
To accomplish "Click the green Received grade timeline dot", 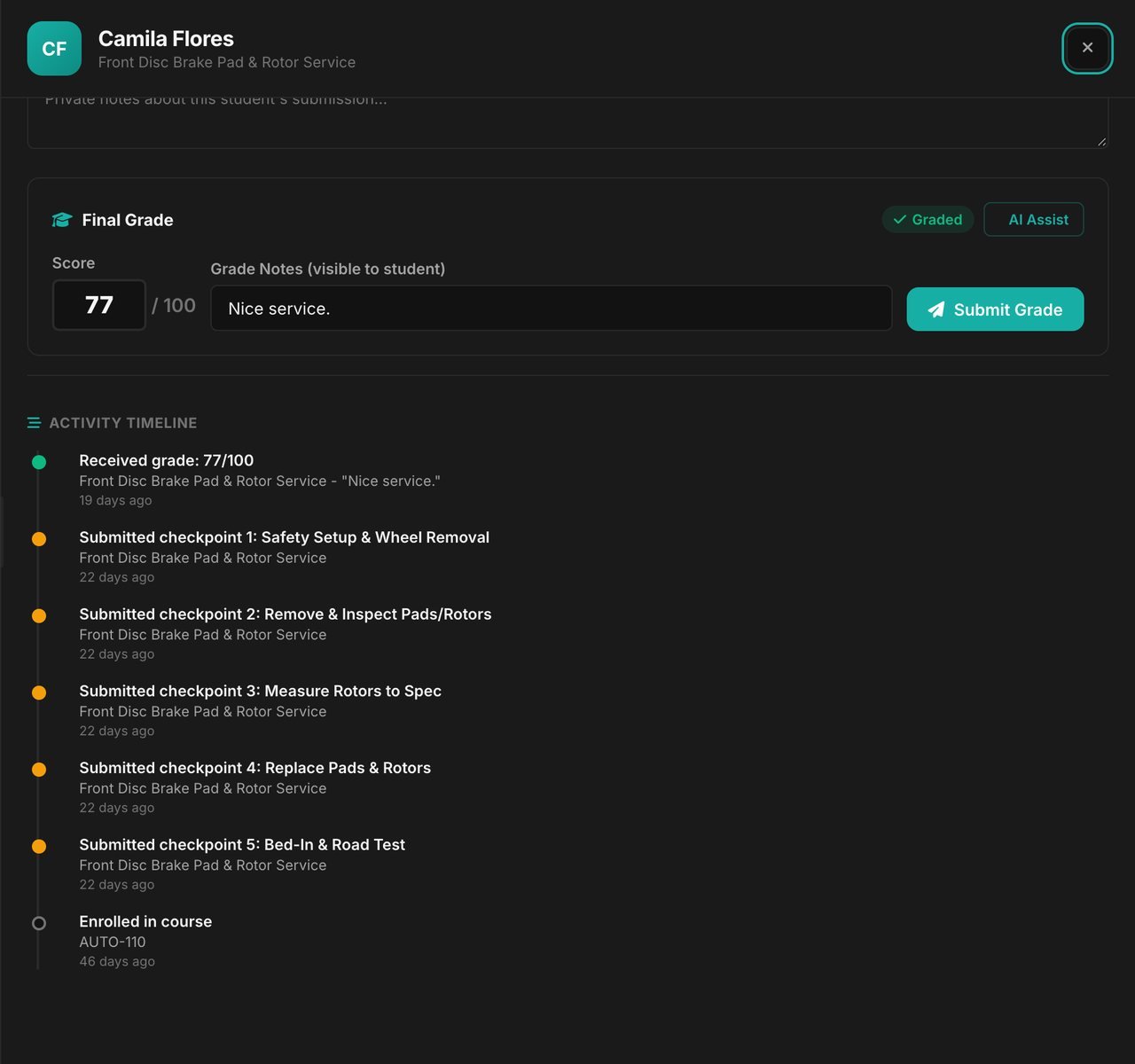I will (39, 462).
